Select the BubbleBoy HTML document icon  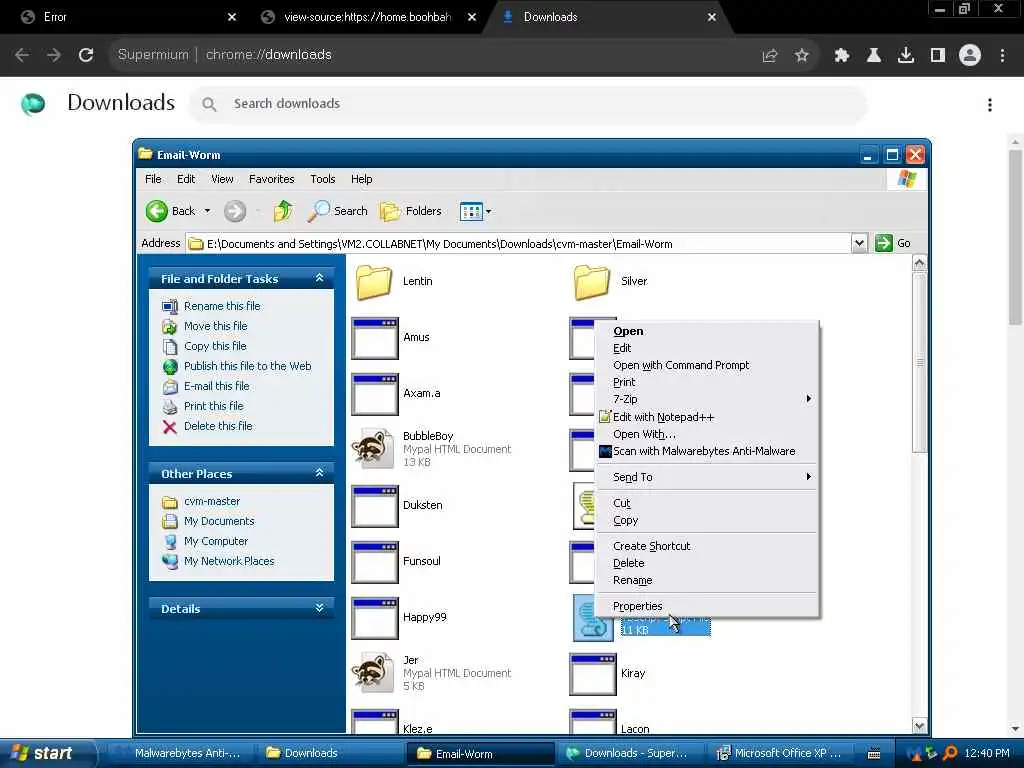click(373, 449)
